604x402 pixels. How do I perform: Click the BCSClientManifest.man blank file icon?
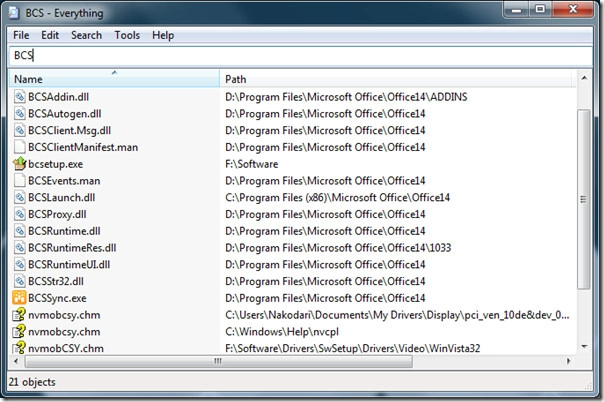[20, 147]
